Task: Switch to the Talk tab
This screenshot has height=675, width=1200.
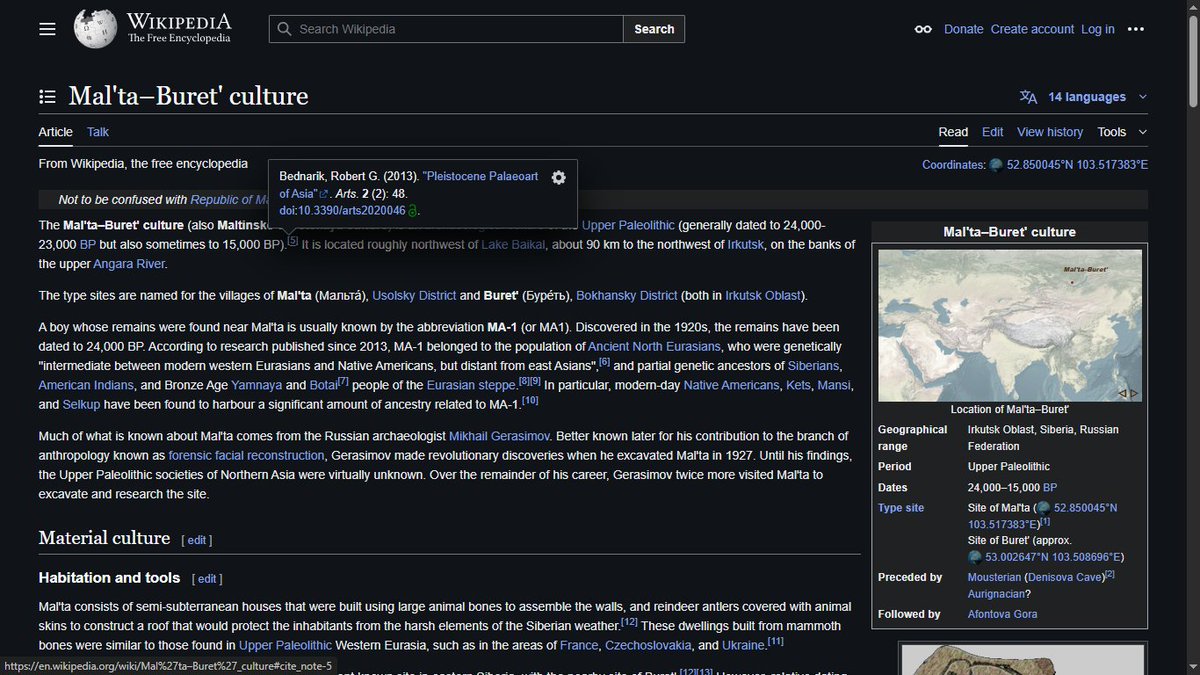Action: [x=98, y=132]
